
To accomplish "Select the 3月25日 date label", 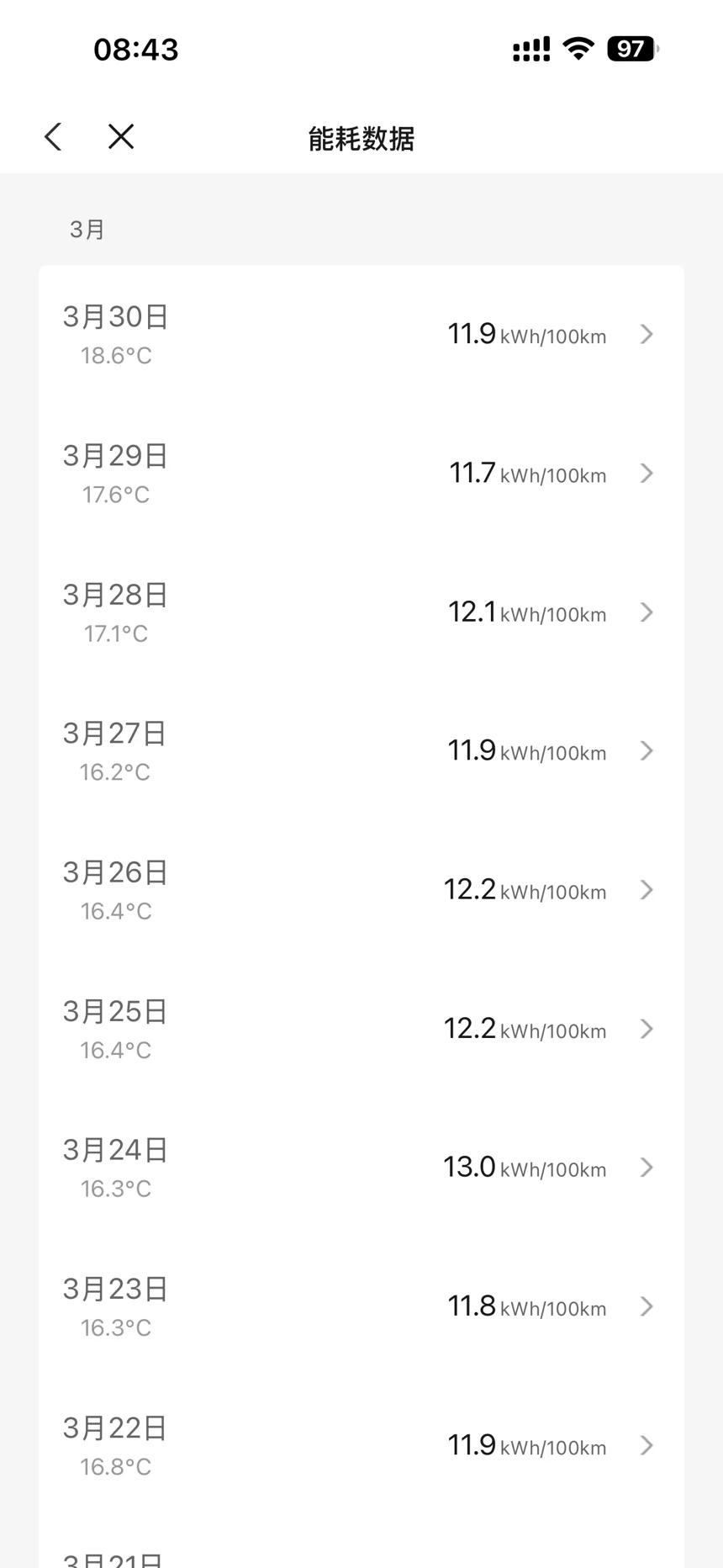I will [115, 1012].
